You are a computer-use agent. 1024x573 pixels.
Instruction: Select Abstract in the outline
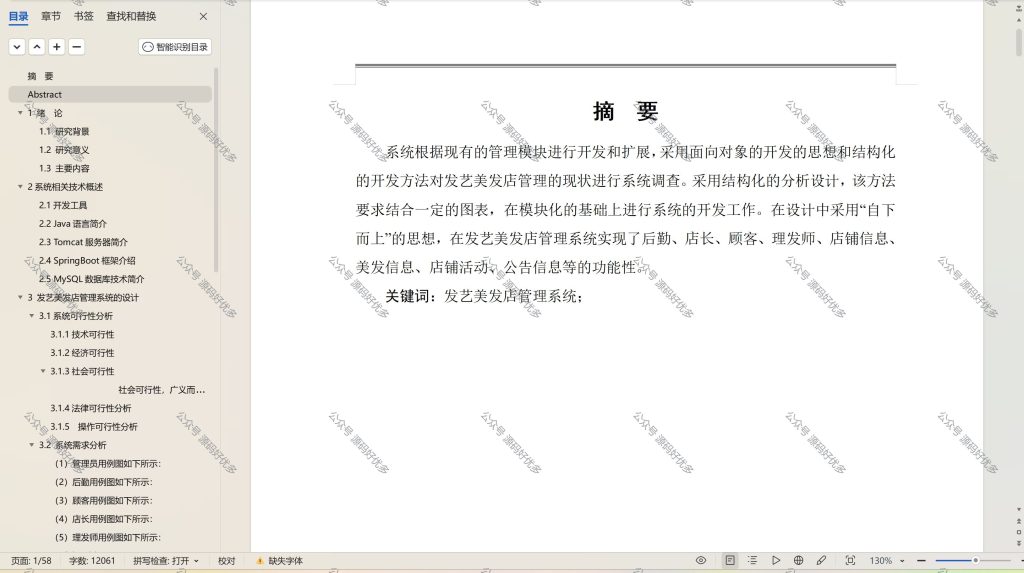click(44, 95)
